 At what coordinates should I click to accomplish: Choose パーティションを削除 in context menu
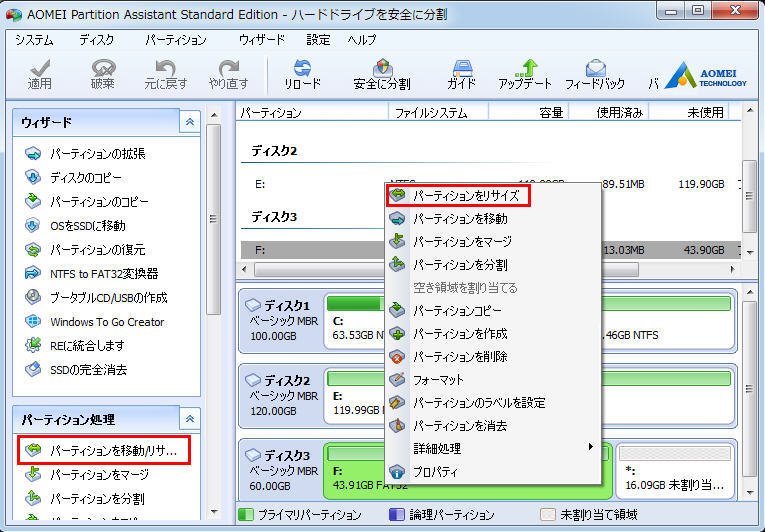pos(494,356)
